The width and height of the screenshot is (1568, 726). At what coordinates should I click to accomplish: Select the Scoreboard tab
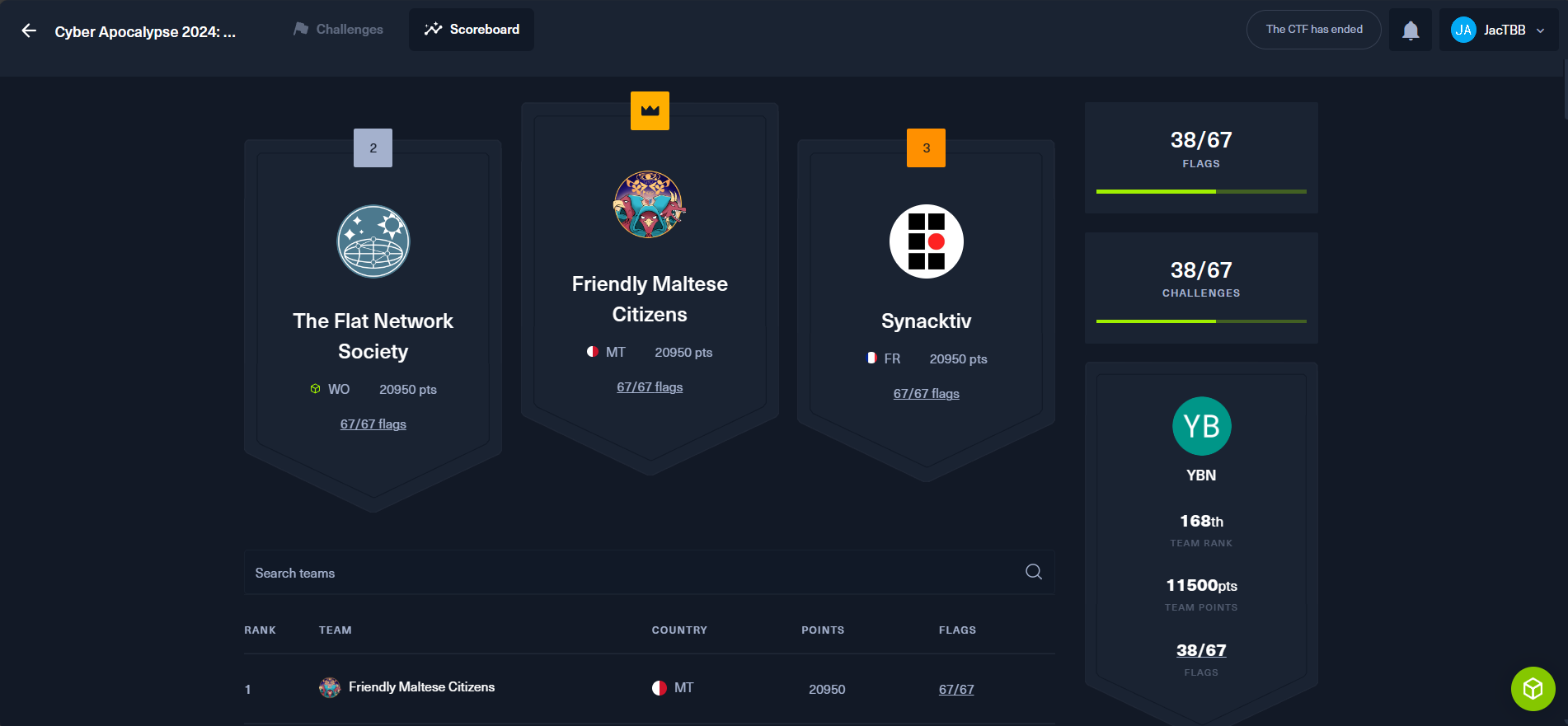(472, 30)
